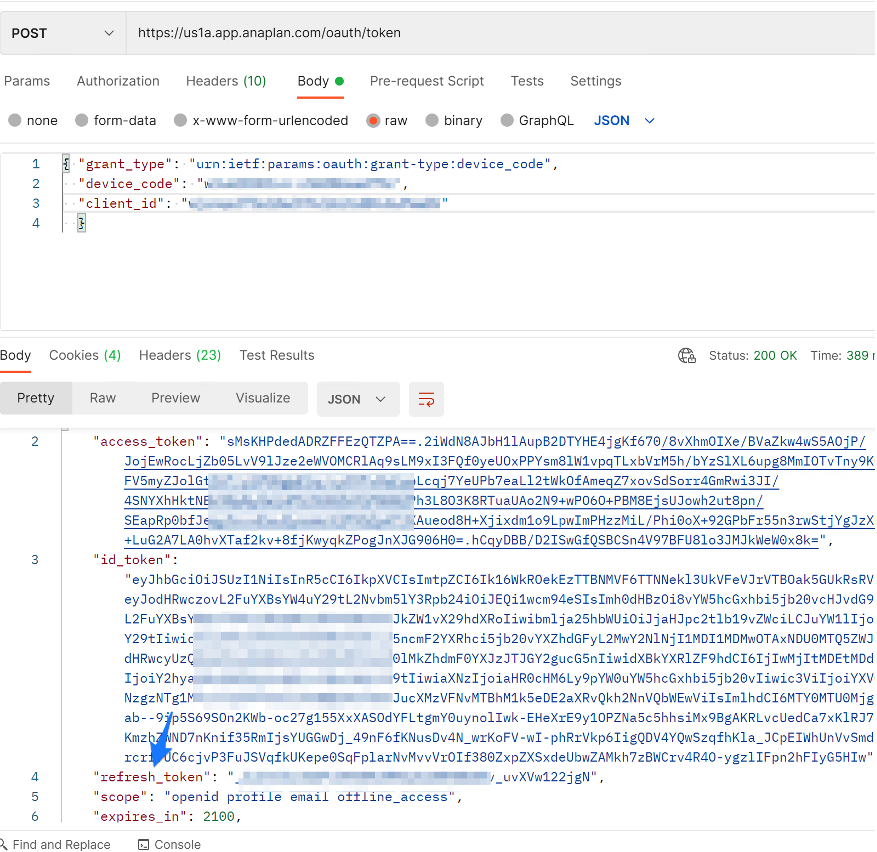The width and height of the screenshot is (877, 852).
Task: Select the response Body tab
Action: [16, 355]
